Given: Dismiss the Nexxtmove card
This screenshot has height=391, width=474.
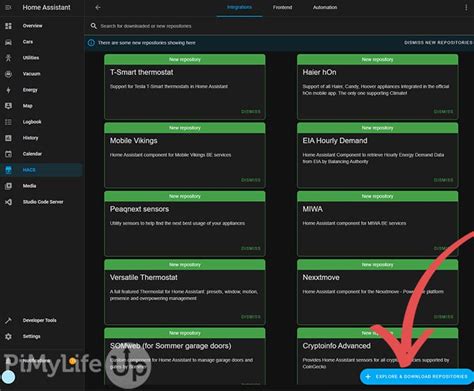Looking at the screenshot, I should tap(444, 317).
